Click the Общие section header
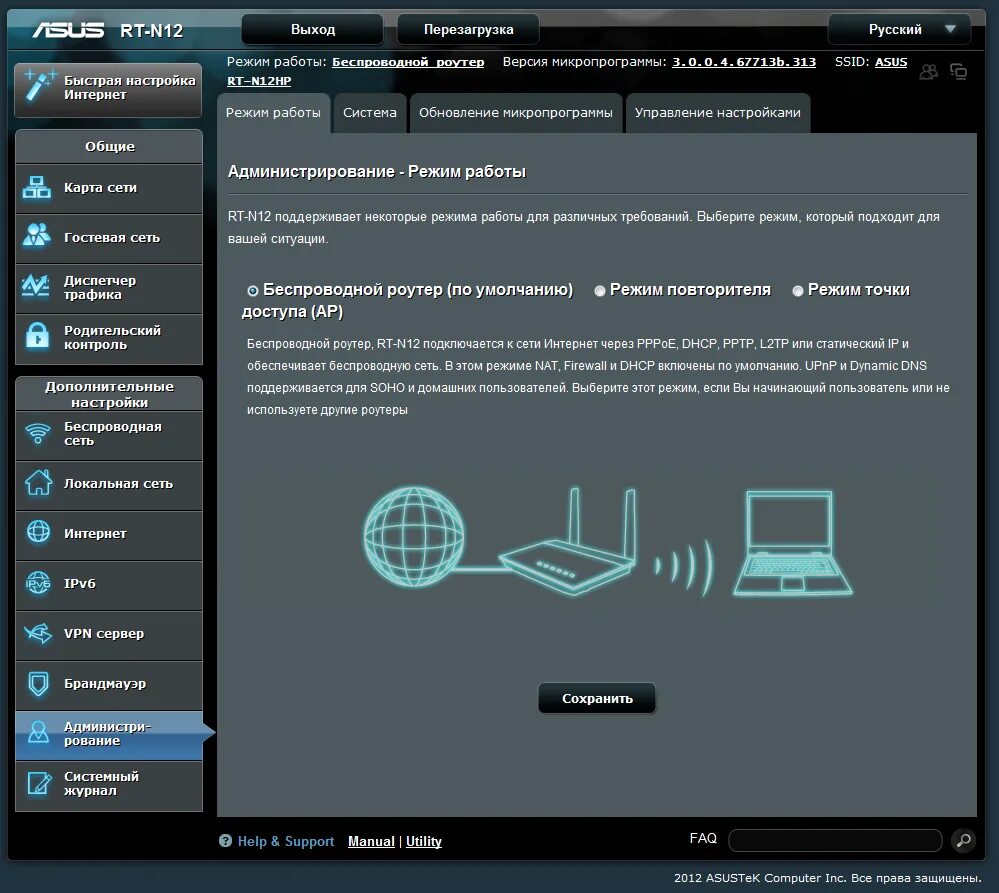Viewport: 999px width, 893px height. 109,146
